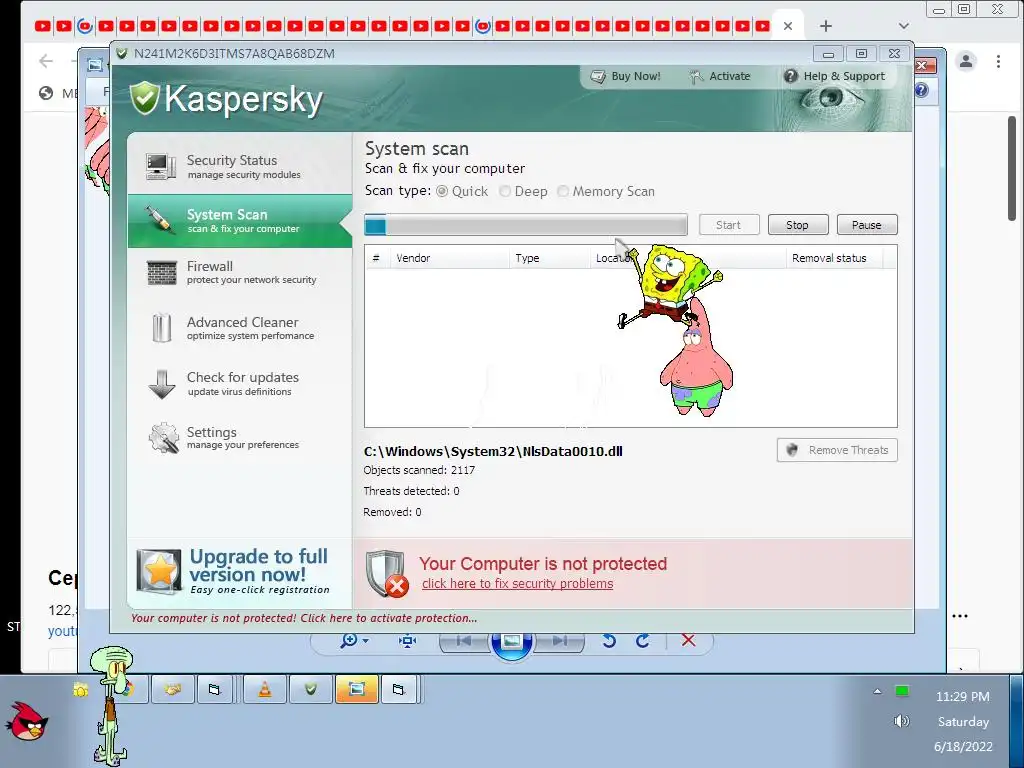Click the red X delete icon in Photo Viewer
The height and width of the screenshot is (768, 1024).
[688, 641]
